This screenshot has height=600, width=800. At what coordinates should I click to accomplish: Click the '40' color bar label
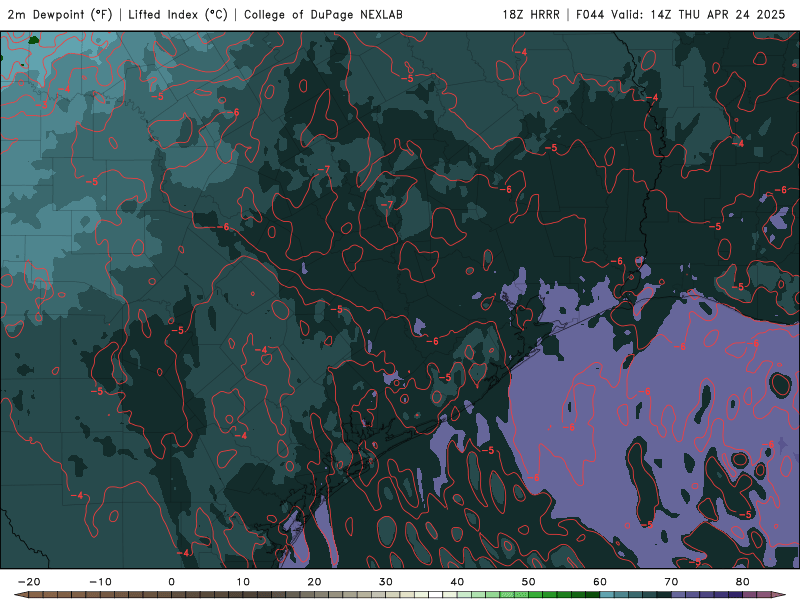tap(457, 582)
